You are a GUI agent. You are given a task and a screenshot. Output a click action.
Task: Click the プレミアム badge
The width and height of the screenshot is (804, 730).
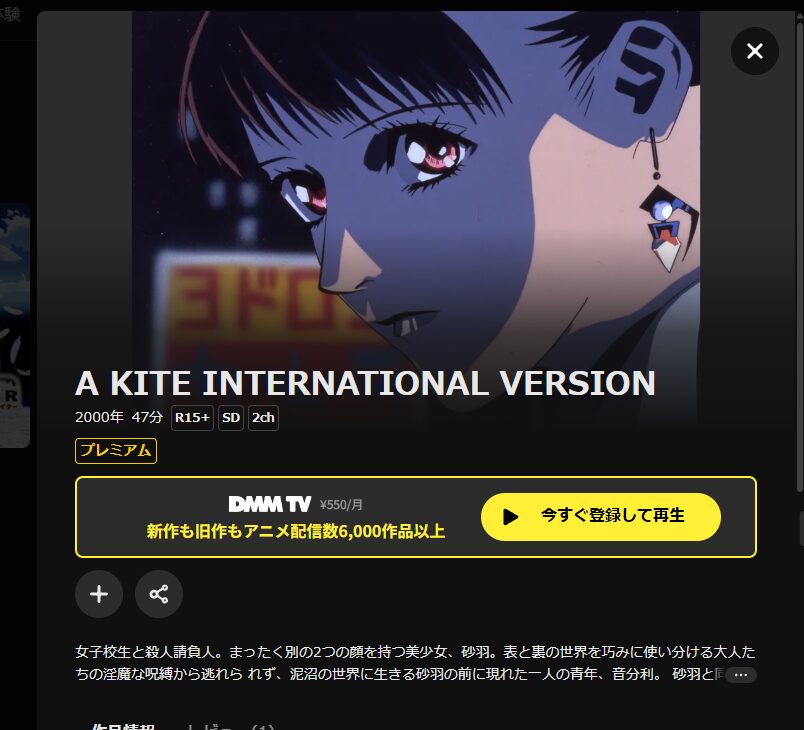(116, 451)
